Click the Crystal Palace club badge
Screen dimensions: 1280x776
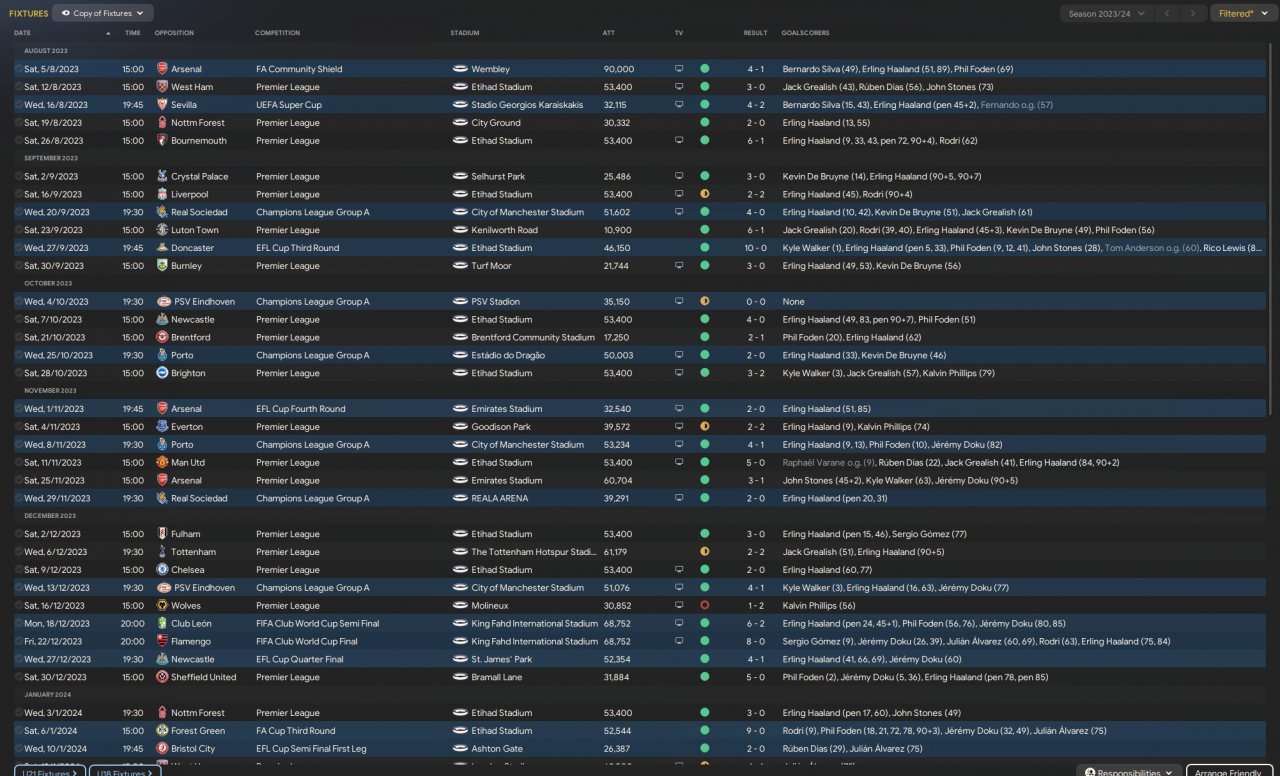tap(162, 177)
